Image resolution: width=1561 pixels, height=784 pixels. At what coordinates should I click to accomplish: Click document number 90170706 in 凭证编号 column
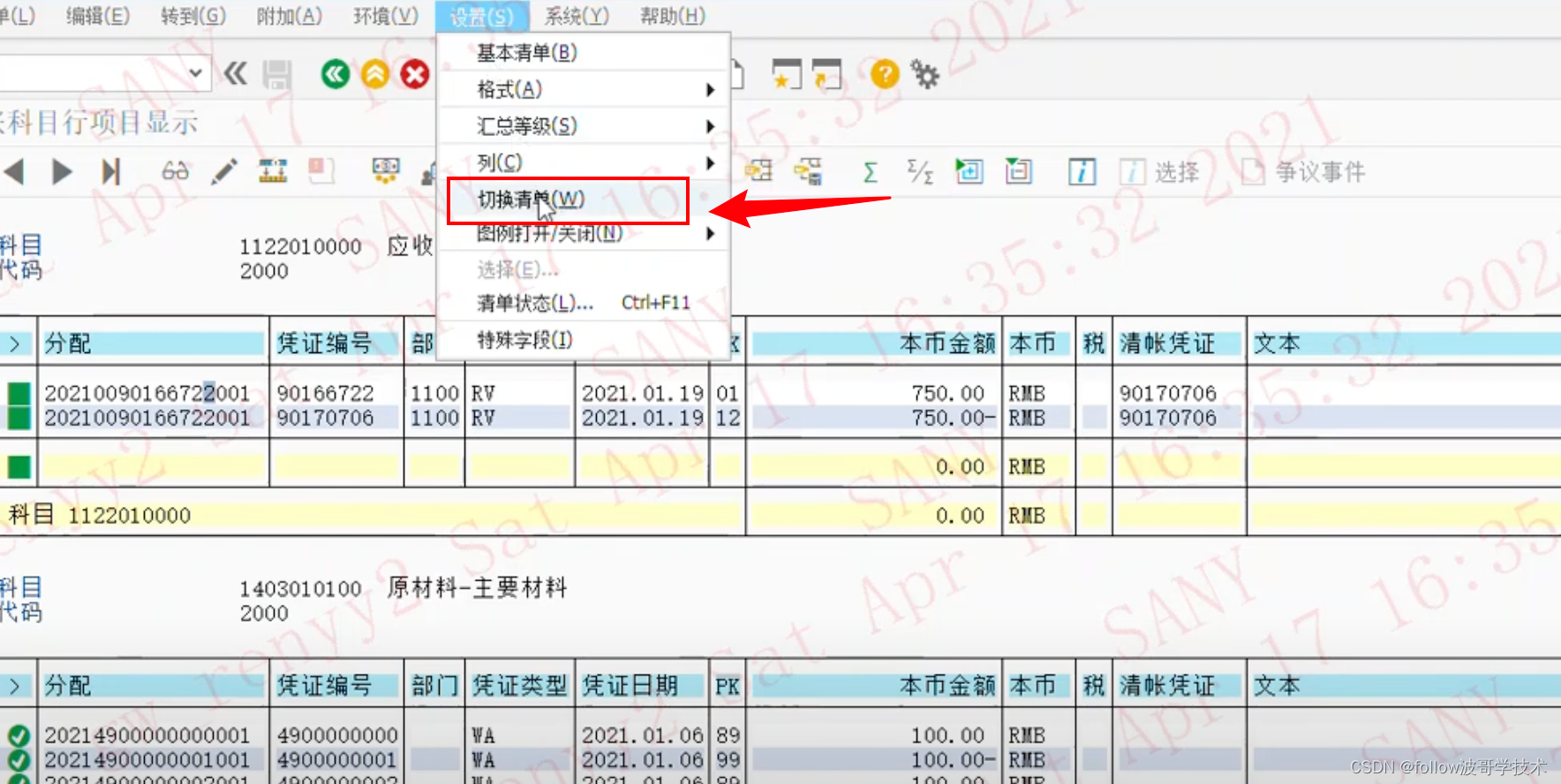click(x=325, y=418)
